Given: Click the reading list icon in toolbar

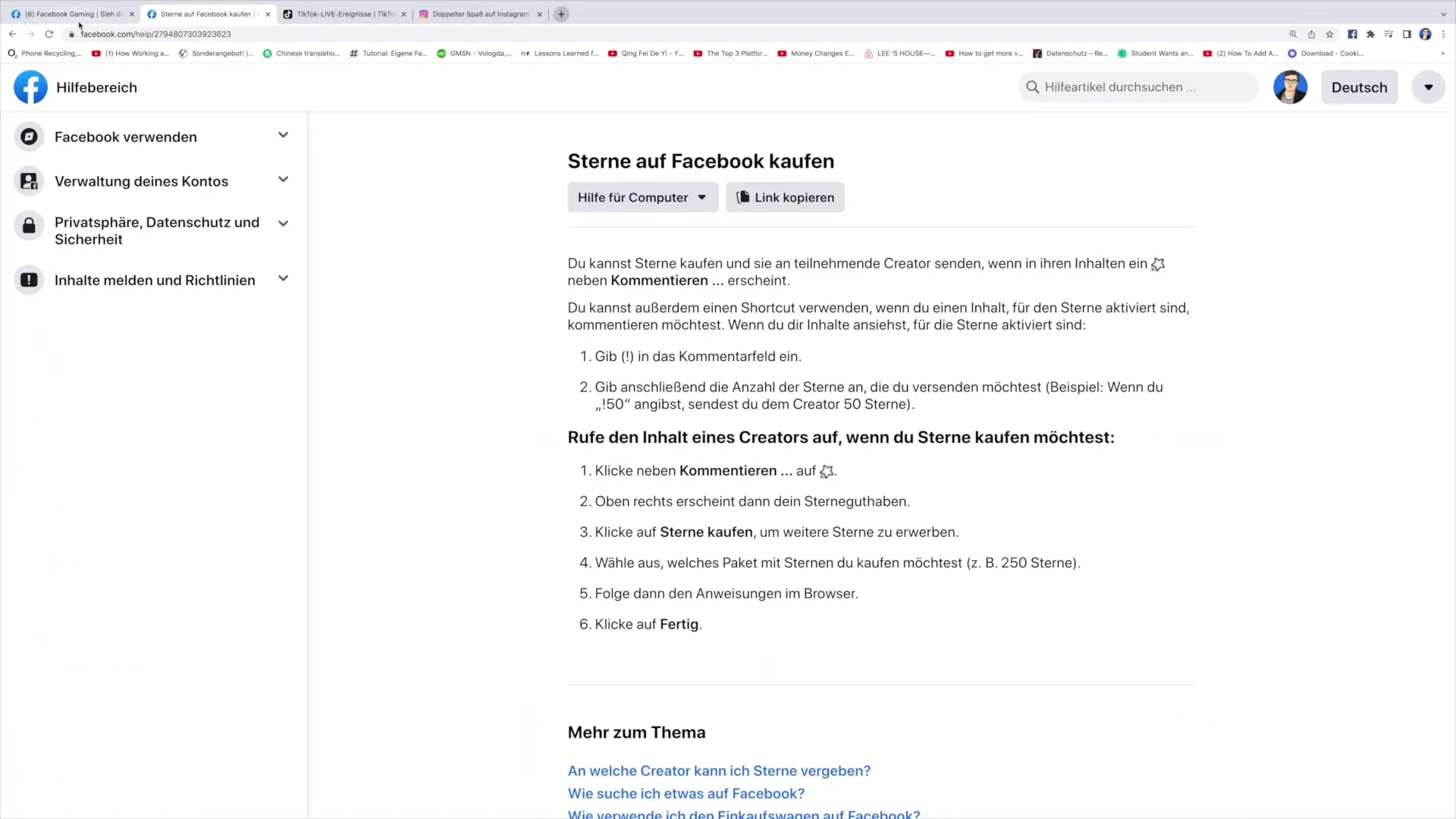Looking at the screenshot, I should 1389,34.
